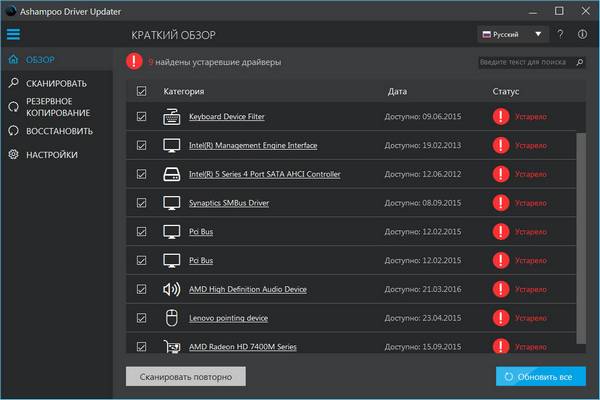Click outdated status icon for Synaptics SMBus Driver
Viewport: 600px width, 400px height.
tap(500, 203)
